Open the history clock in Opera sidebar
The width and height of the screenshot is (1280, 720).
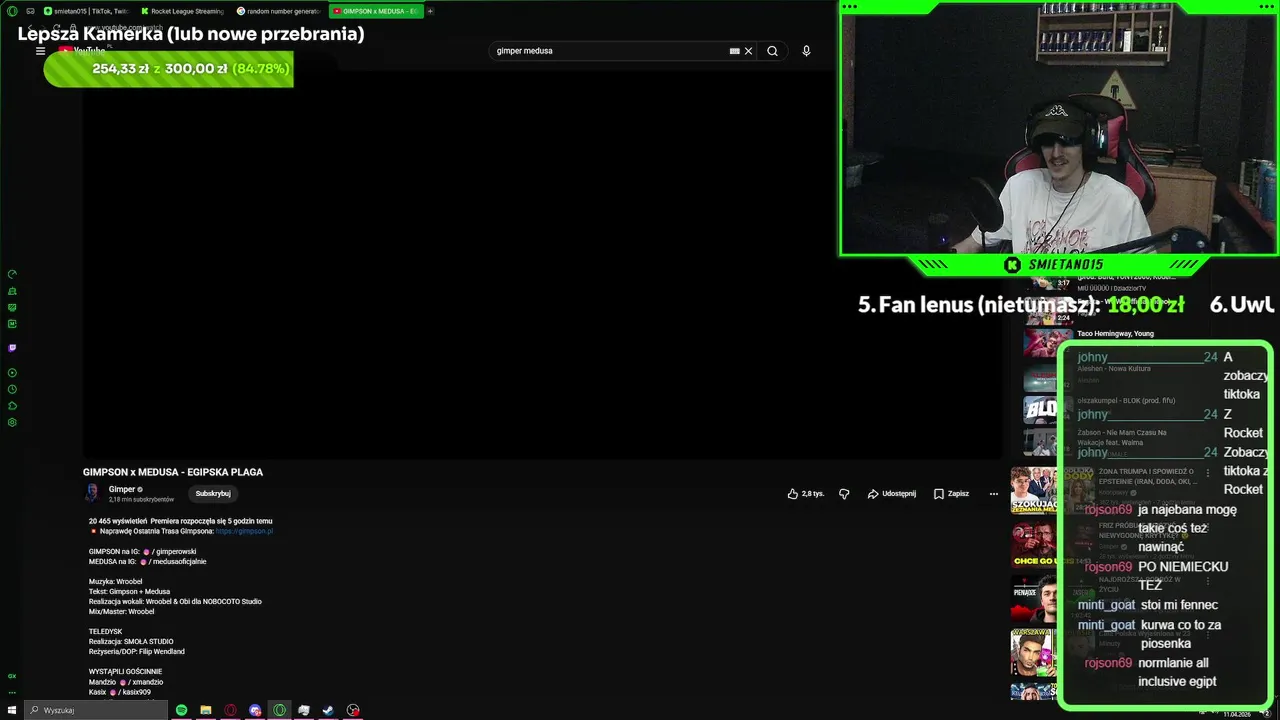point(12,389)
